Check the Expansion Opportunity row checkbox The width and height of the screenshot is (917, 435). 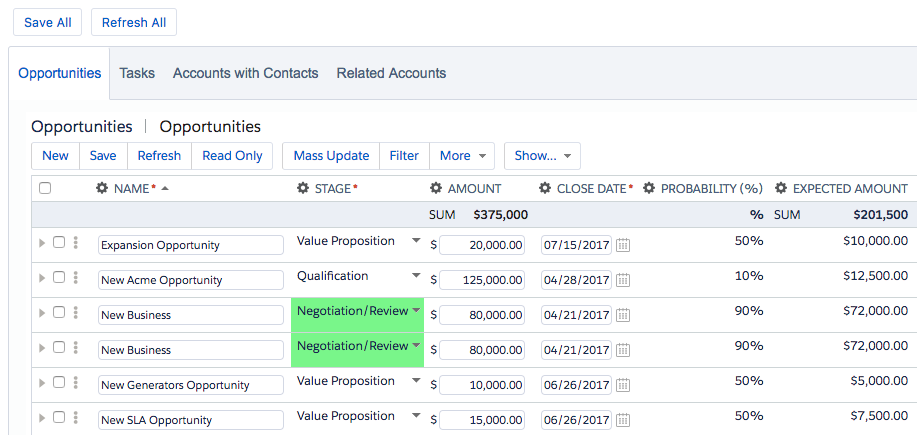[x=59, y=243]
